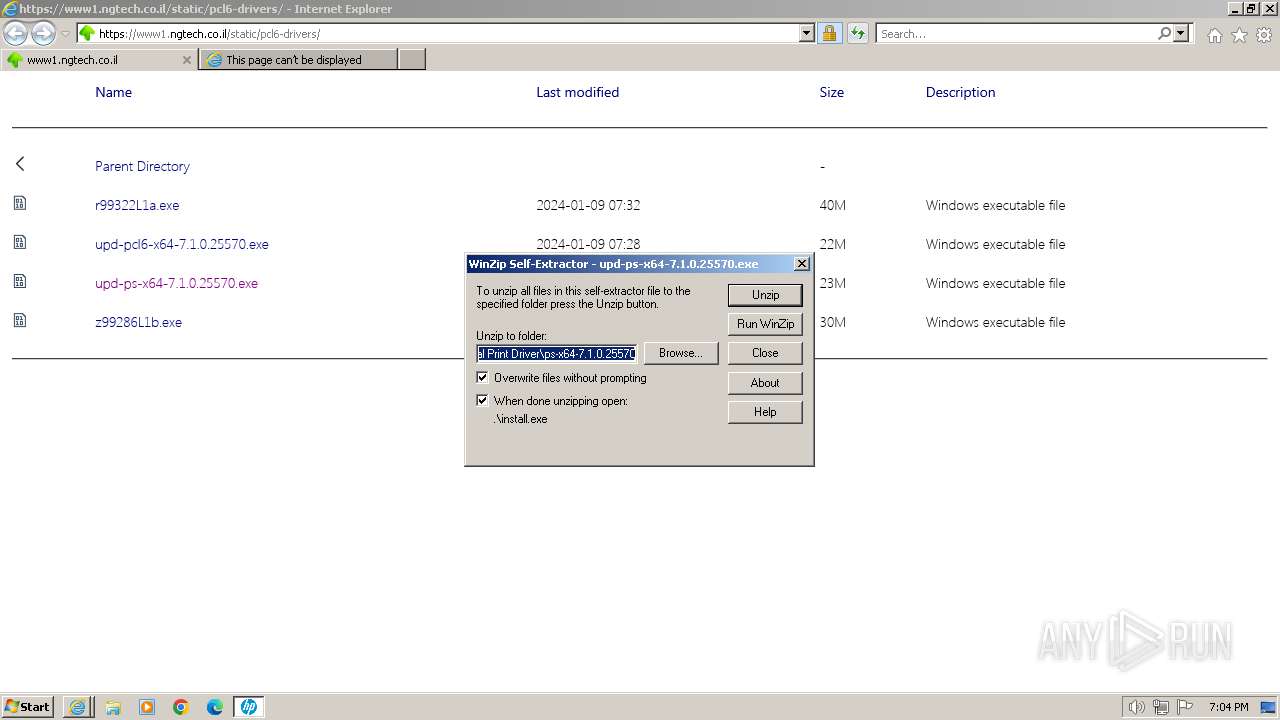Open the HP installer taskbar icon
This screenshot has width=1280, height=720.
[249, 707]
